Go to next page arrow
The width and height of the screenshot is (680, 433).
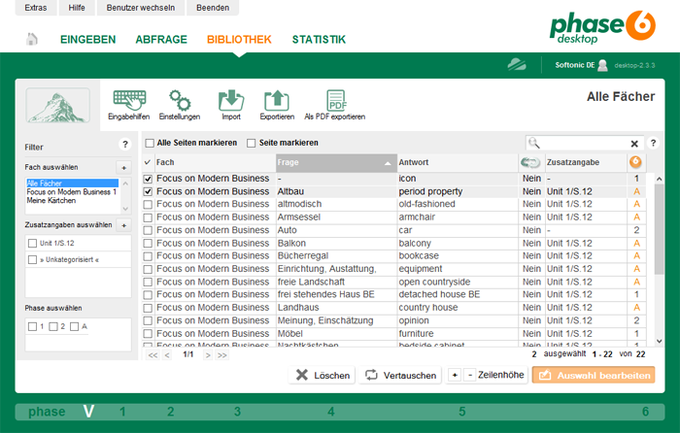[208, 355]
